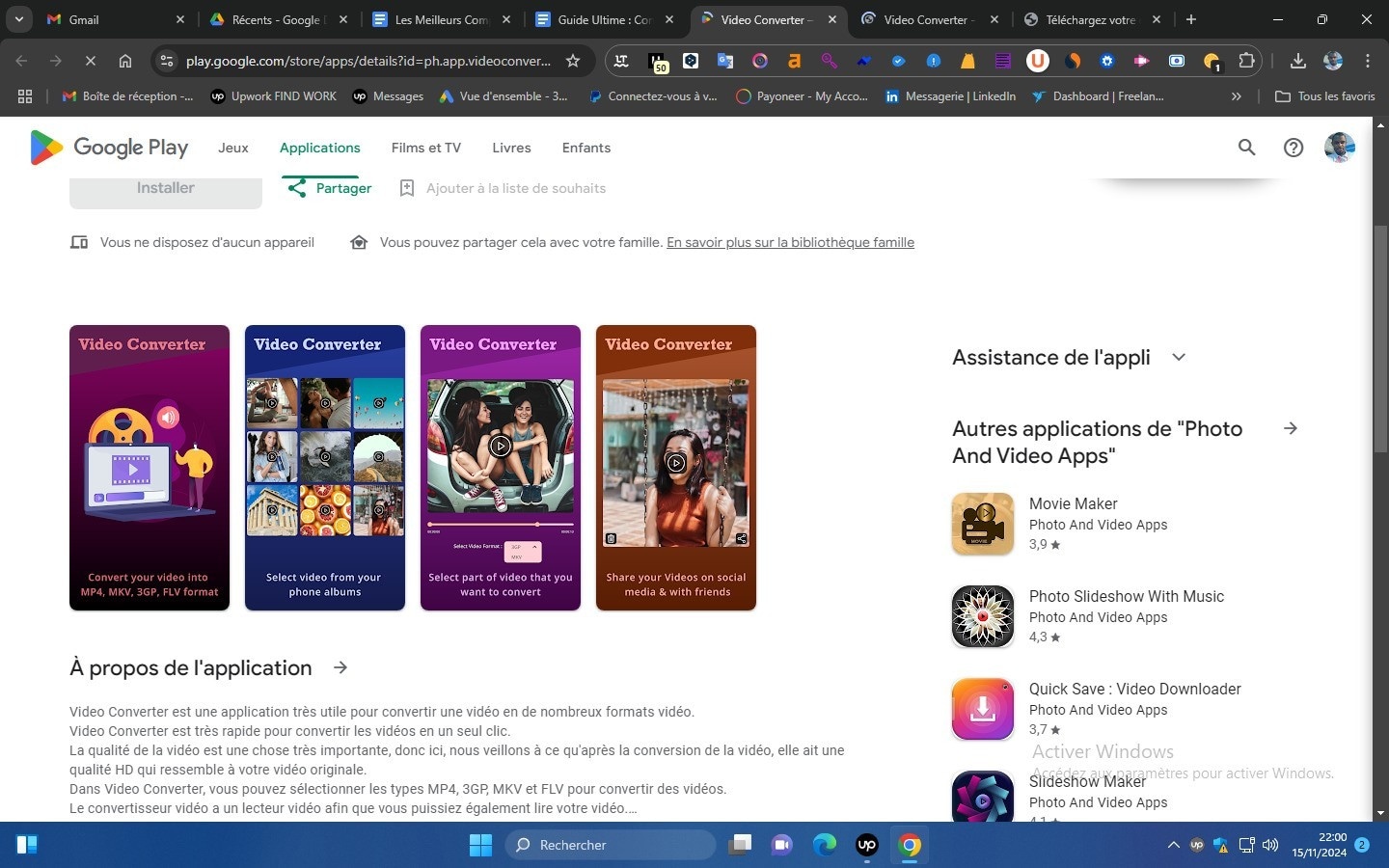Click the address bar URL
This screenshot has height=868, width=1389.
[x=368, y=61]
